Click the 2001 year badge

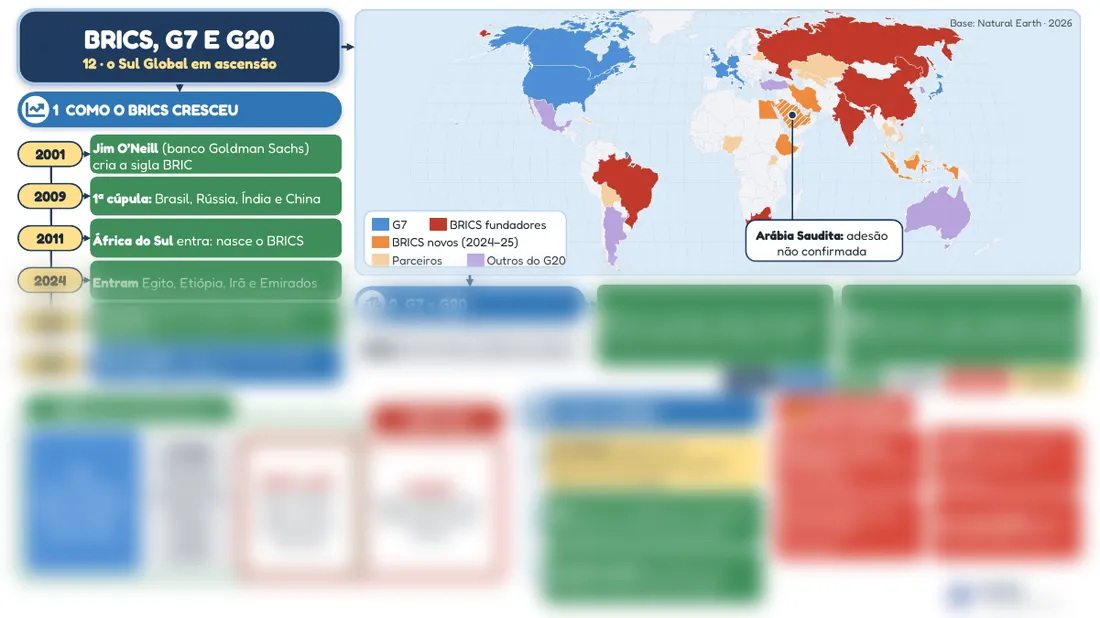tap(51, 154)
